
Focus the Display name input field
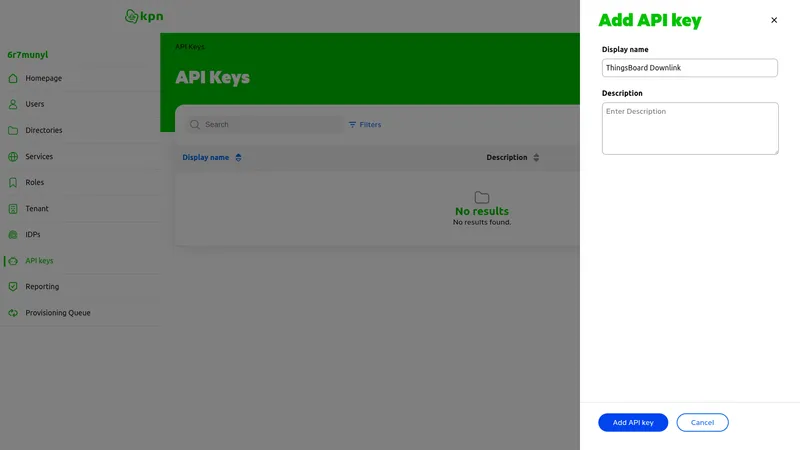click(689, 68)
